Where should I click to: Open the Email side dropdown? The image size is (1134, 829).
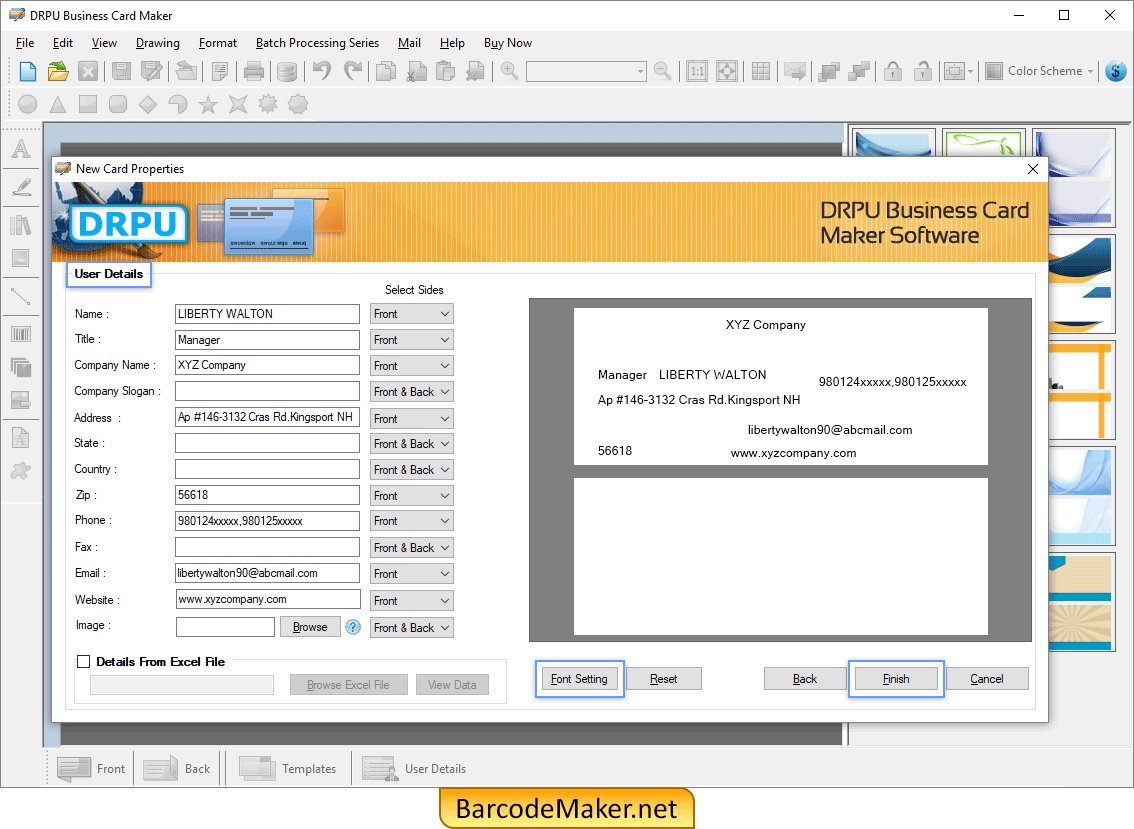tap(412, 574)
